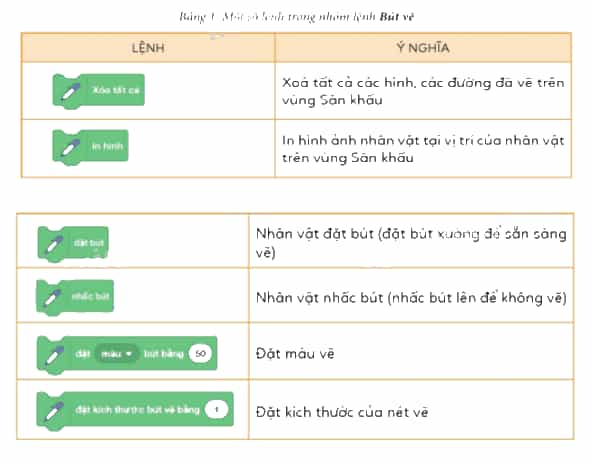Click the 'Đặt màu vẽ' description text
The image size is (592, 463).
pyautogui.click(x=295, y=354)
